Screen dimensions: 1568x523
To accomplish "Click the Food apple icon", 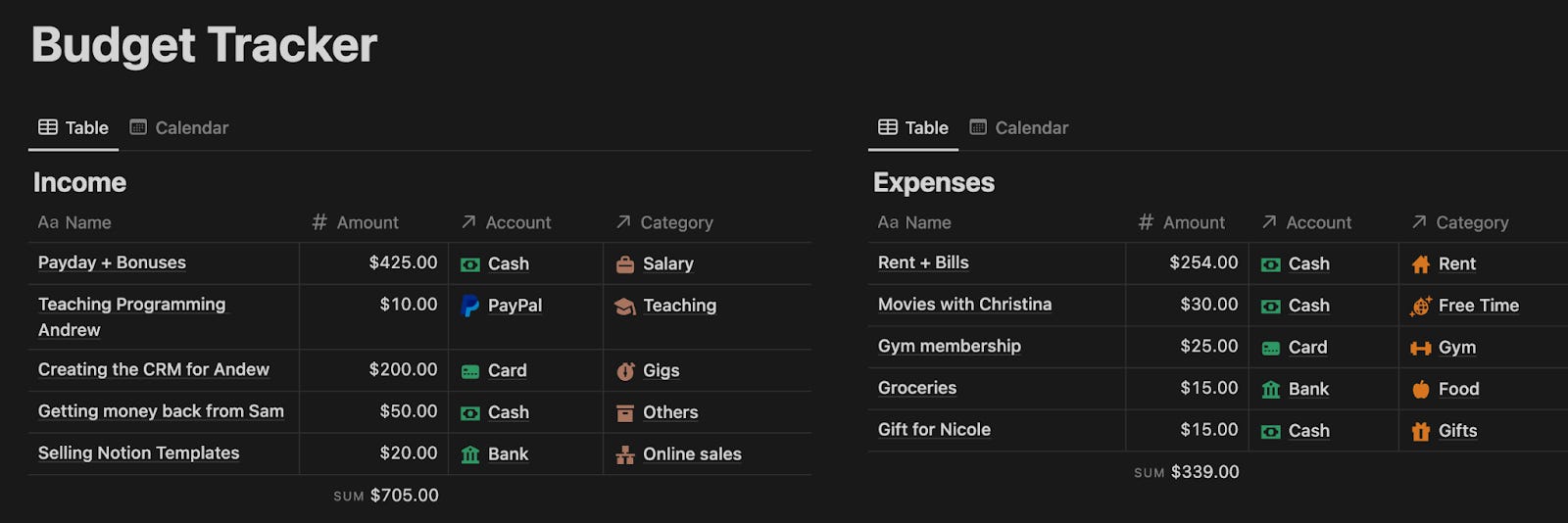I will coord(1421,390).
